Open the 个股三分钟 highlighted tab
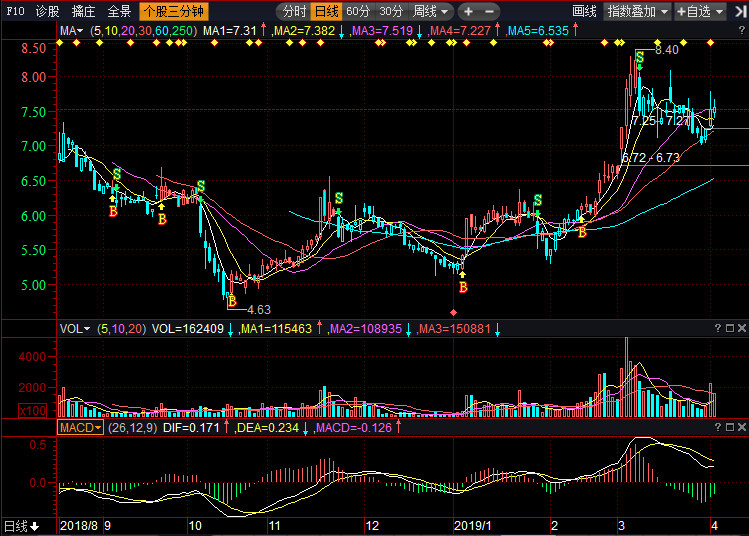 [x=174, y=12]
